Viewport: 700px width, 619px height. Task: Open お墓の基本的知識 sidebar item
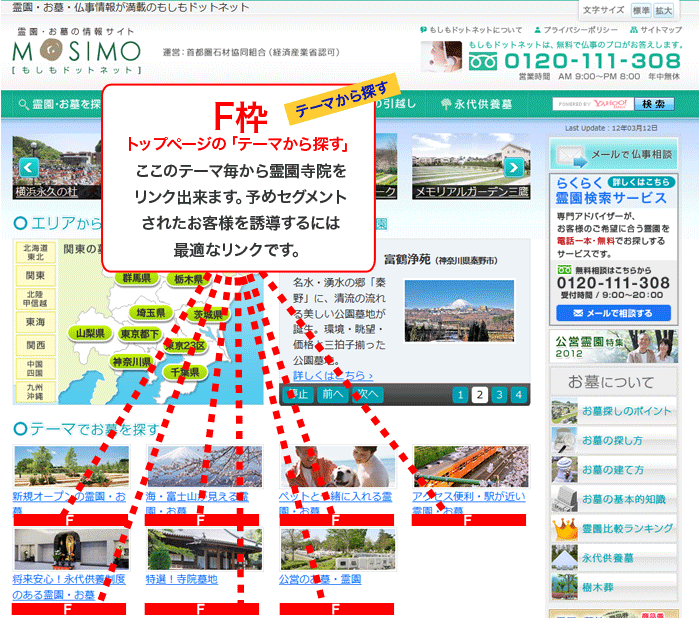coord(613,499)
